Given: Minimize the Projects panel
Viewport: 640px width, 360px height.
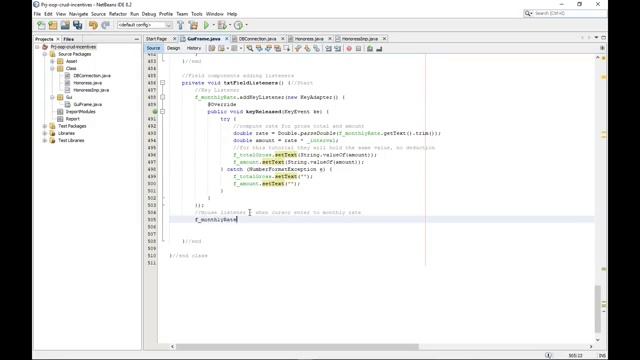Looking at the screenshot, I should tap(137, 39).
